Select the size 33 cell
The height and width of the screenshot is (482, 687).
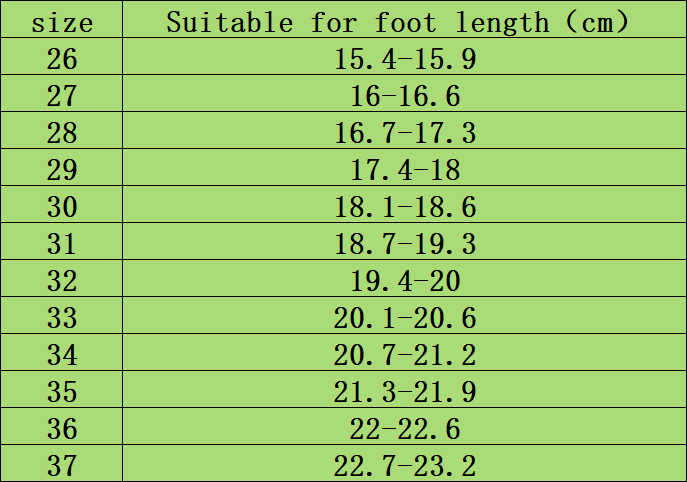[62, 318]
